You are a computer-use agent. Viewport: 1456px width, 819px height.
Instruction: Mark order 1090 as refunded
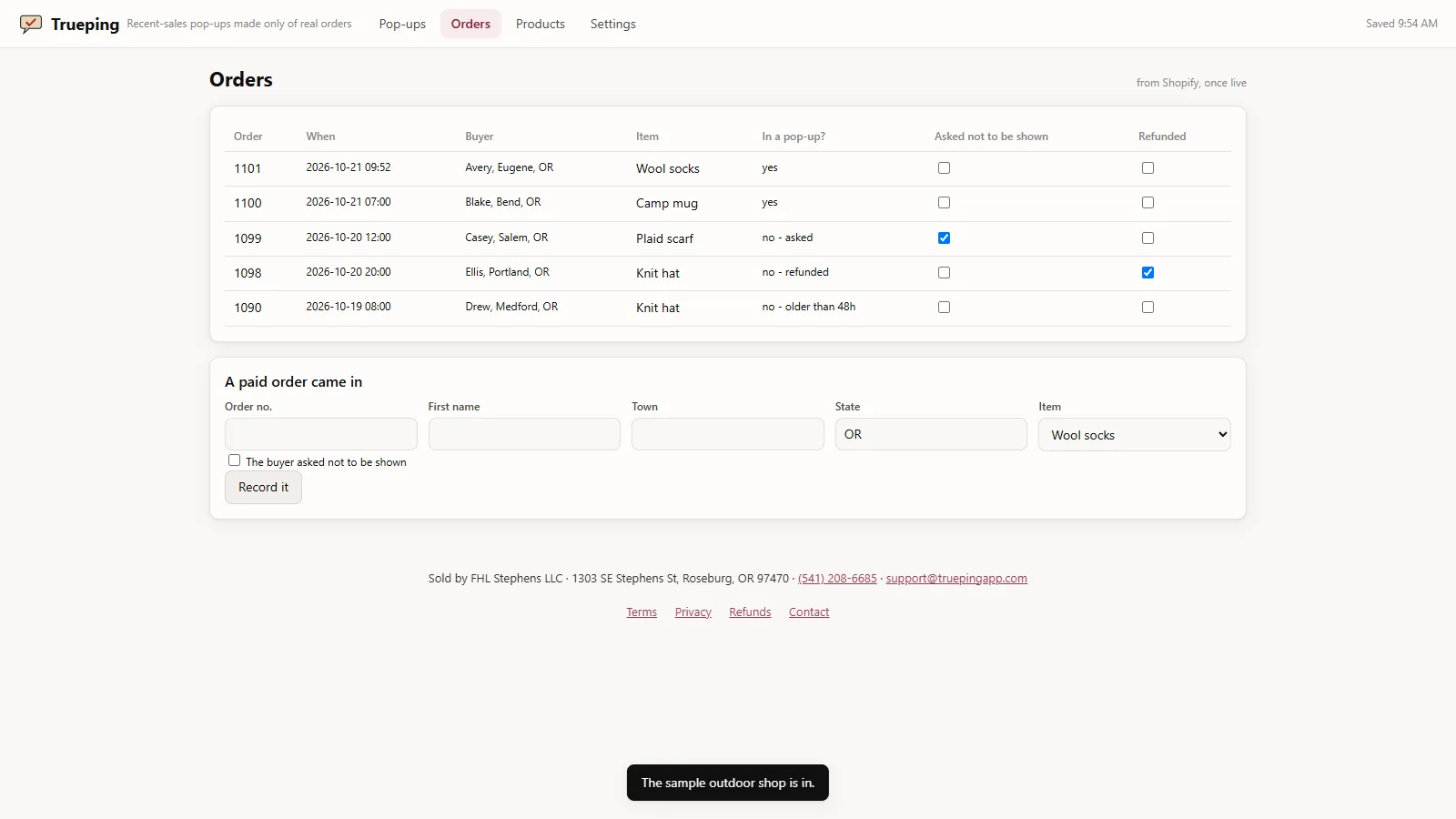tap(1148, 308)
